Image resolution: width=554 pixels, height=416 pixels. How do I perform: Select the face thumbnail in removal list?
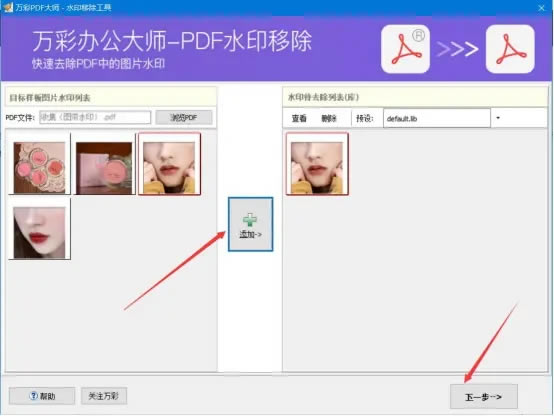pos(317,164)
